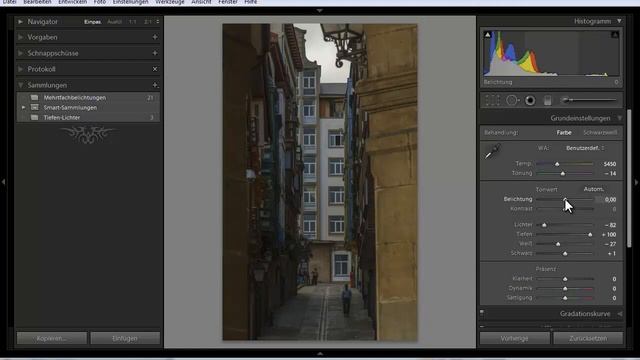Open the Ansicht menu

201,2
